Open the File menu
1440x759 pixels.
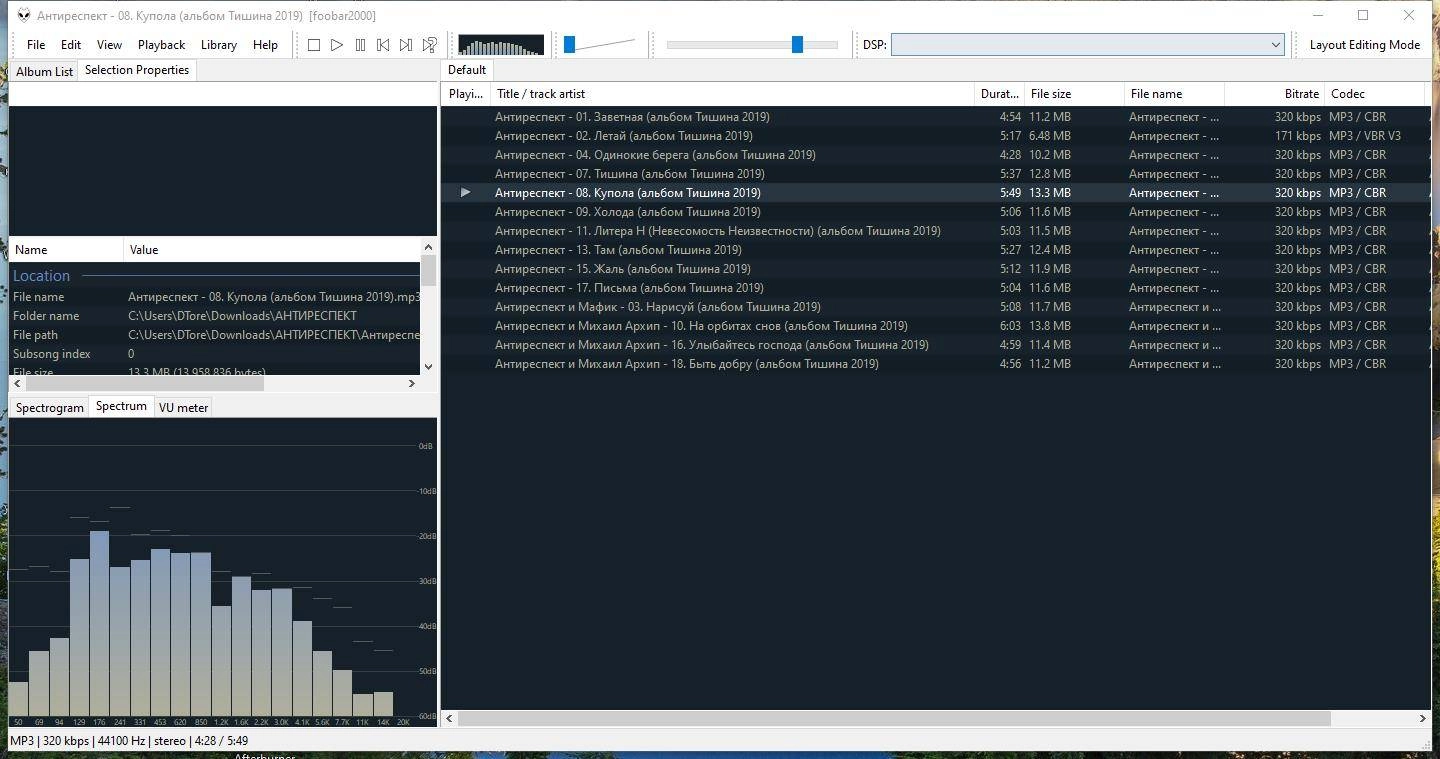point(36,45)
